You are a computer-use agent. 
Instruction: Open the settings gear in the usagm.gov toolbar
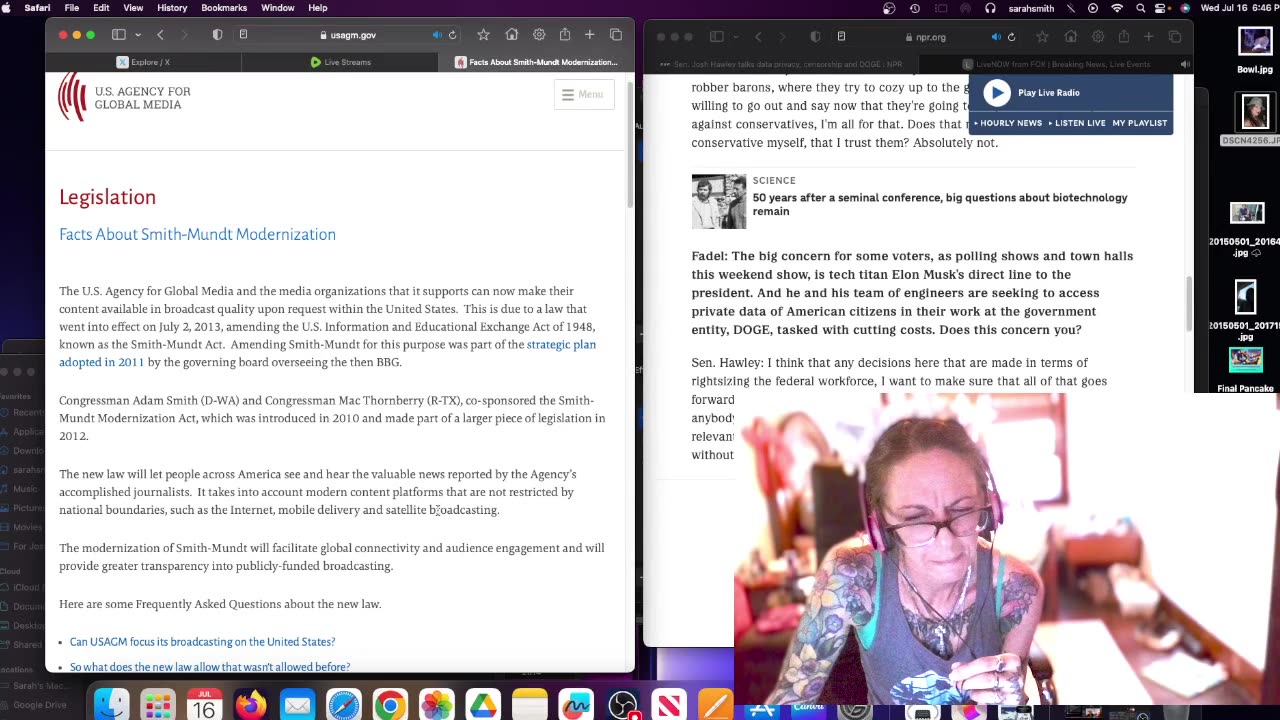coord(539,35)
